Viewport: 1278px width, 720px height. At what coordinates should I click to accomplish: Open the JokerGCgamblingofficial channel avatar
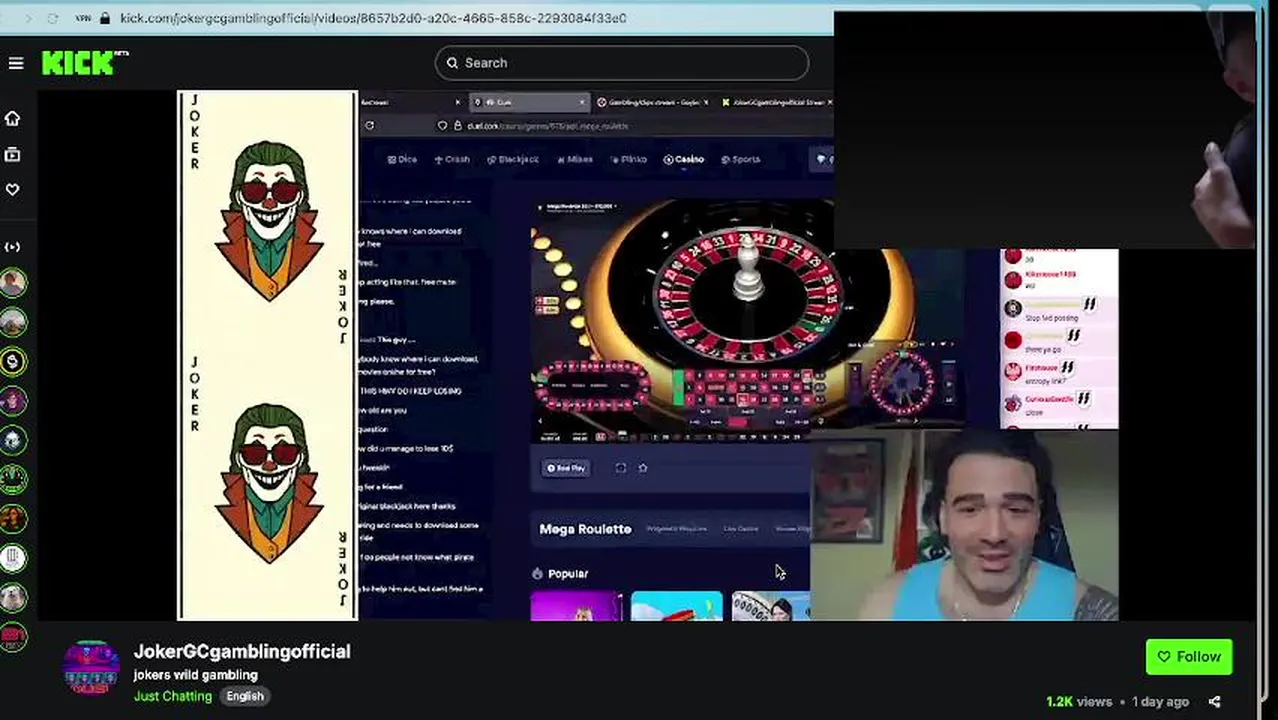click(91, 668)
